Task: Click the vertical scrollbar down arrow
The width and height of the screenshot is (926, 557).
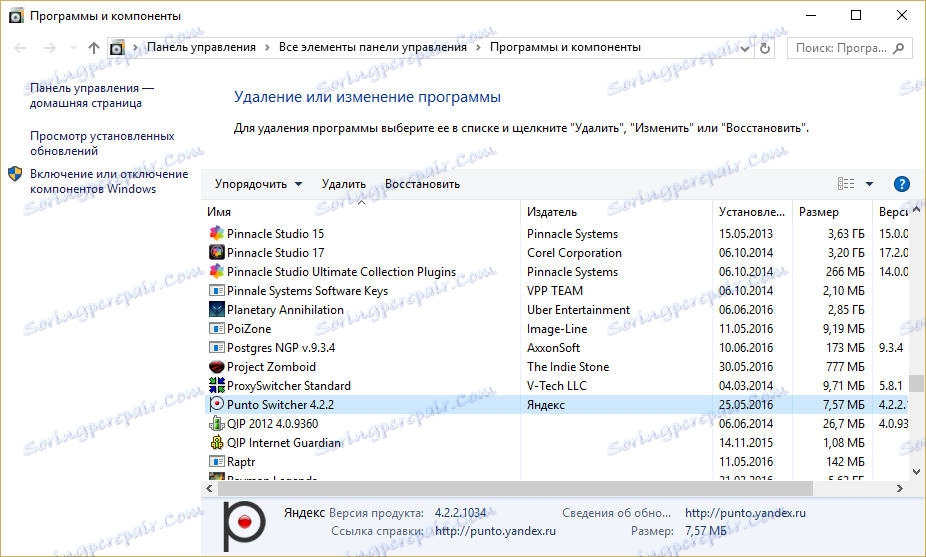Action: click(x=916, y=471)
